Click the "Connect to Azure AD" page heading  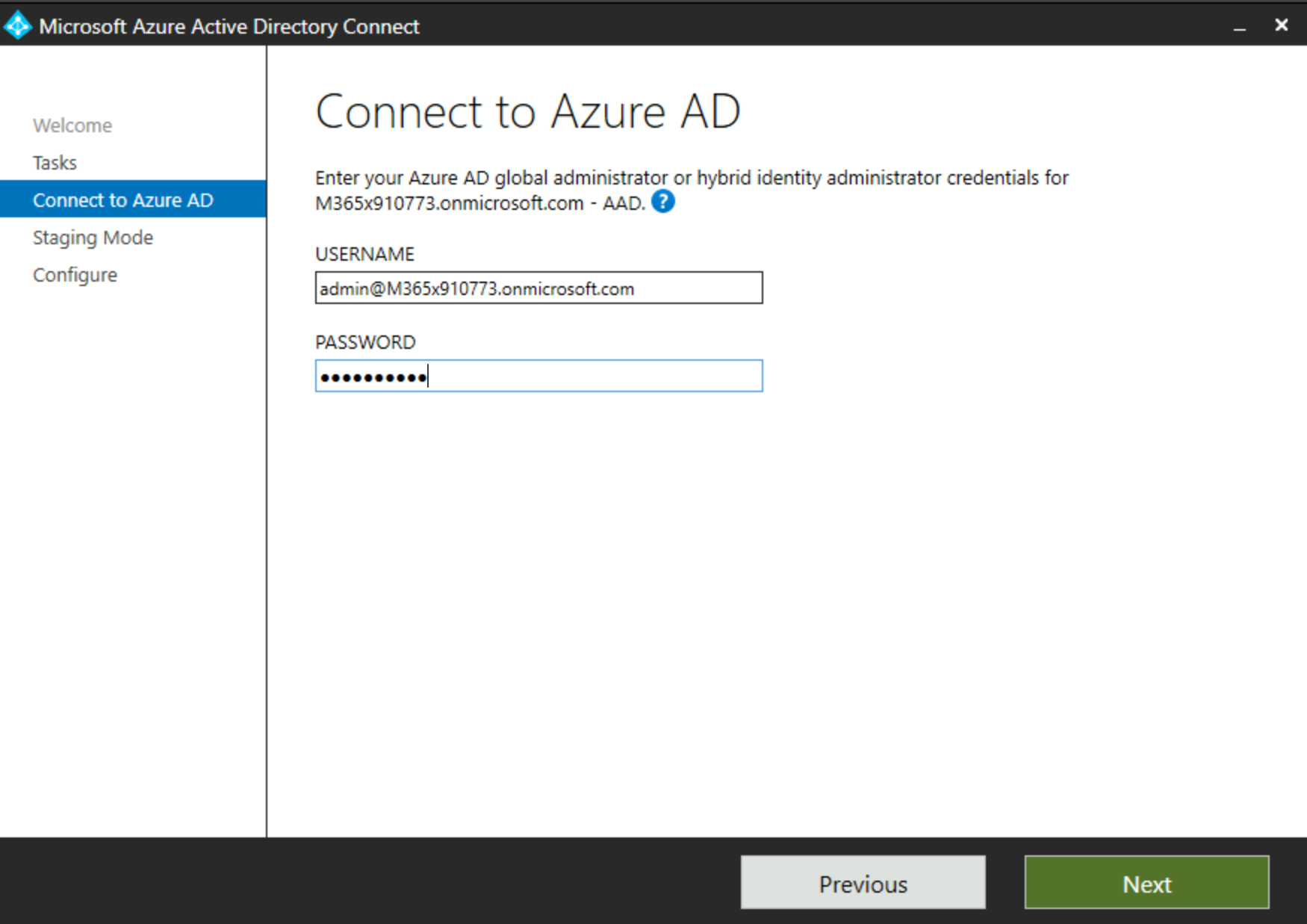pos(528,111)
